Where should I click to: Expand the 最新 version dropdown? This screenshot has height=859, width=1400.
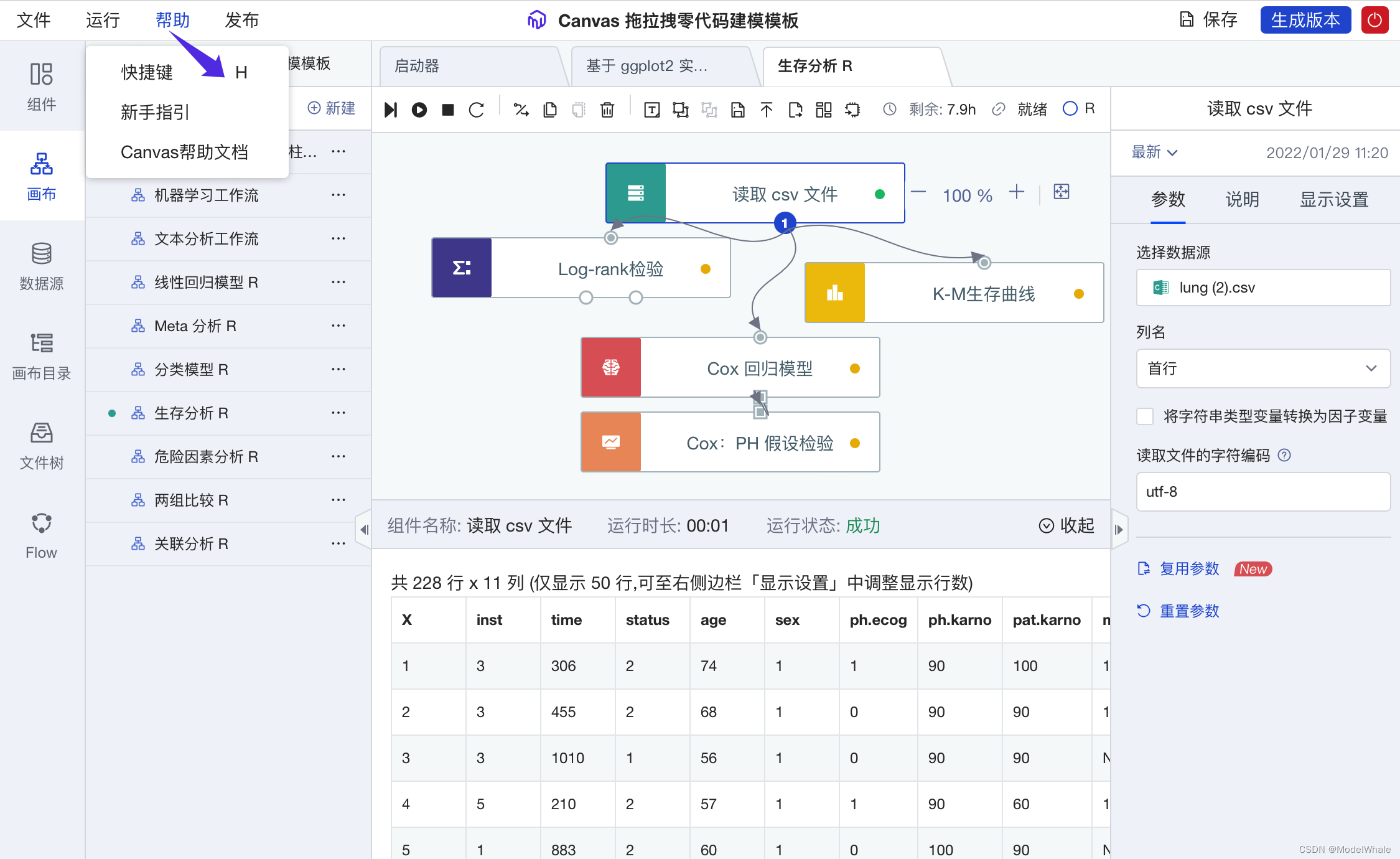pyautogui.click(x=1154, y=153)
